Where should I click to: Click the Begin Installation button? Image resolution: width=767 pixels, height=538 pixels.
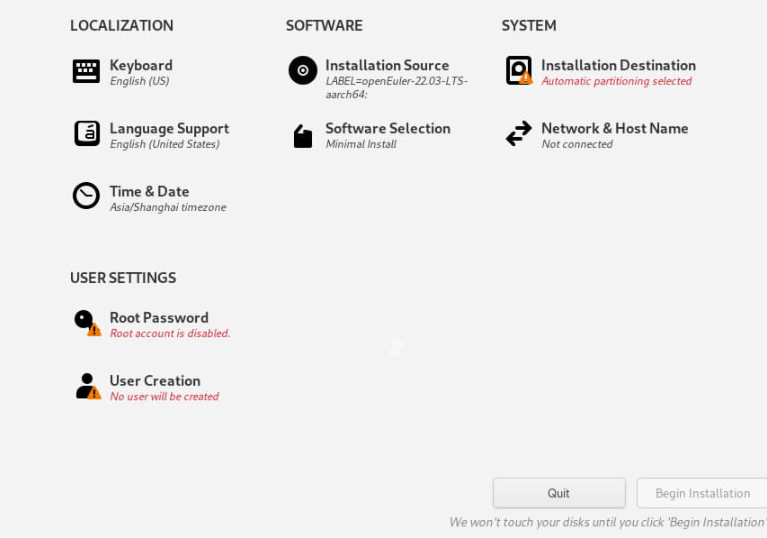(702, 493)
